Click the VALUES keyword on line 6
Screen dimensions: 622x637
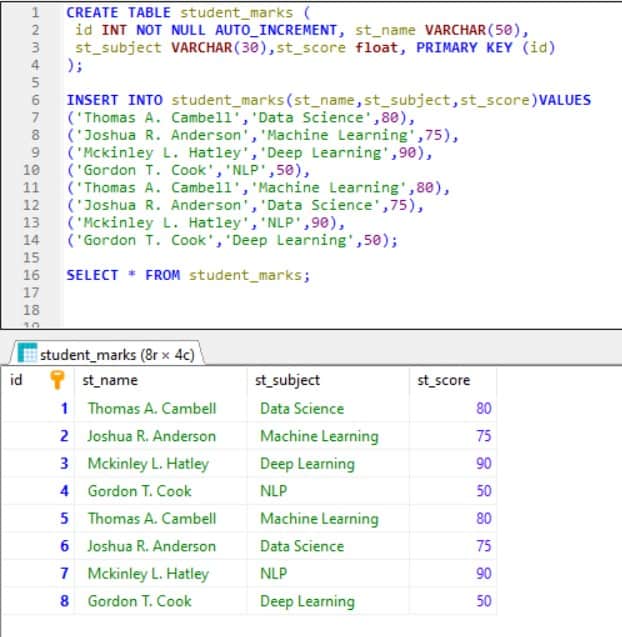tap(565, 100)
